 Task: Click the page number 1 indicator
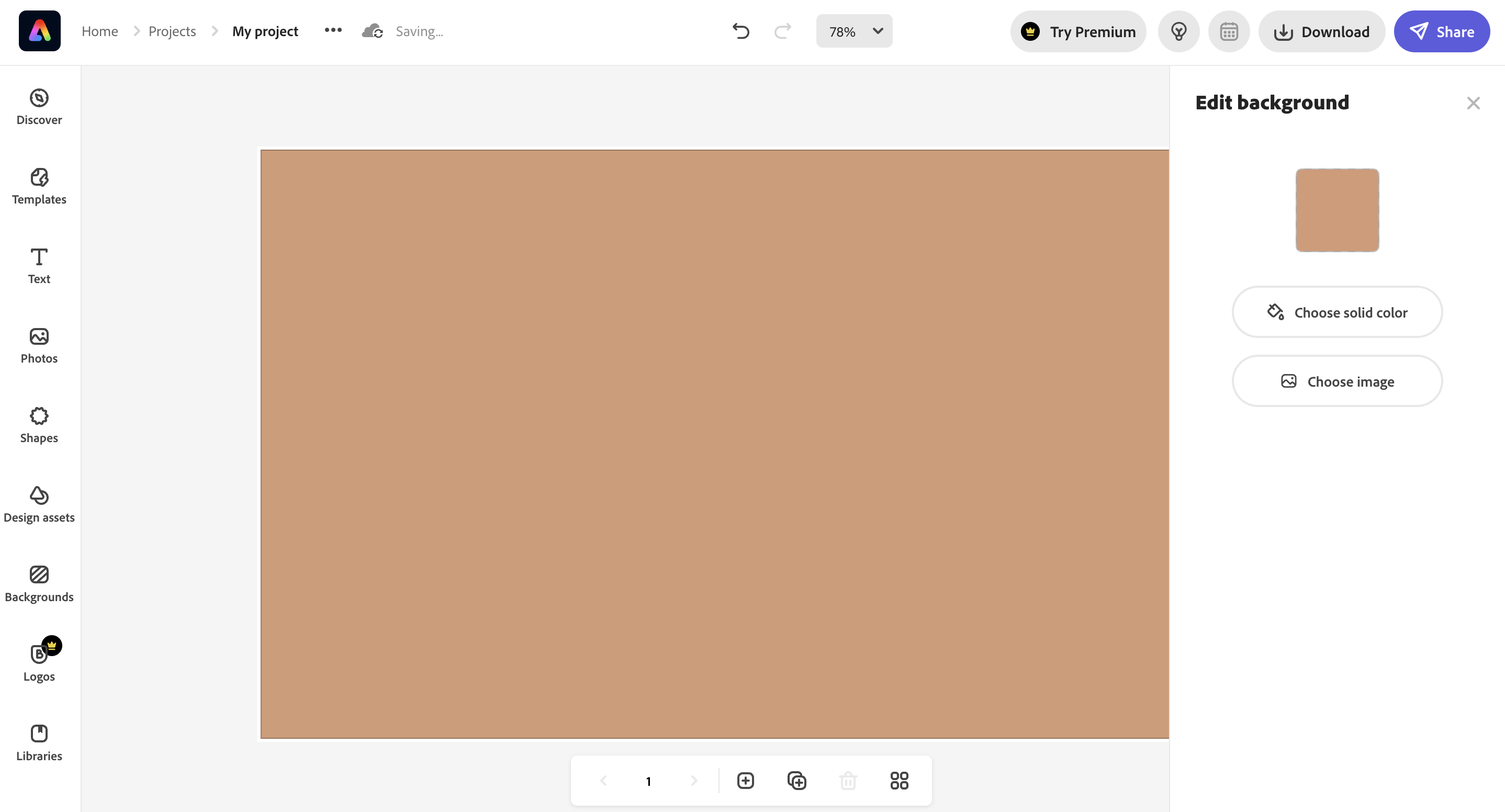click(648, 781)
